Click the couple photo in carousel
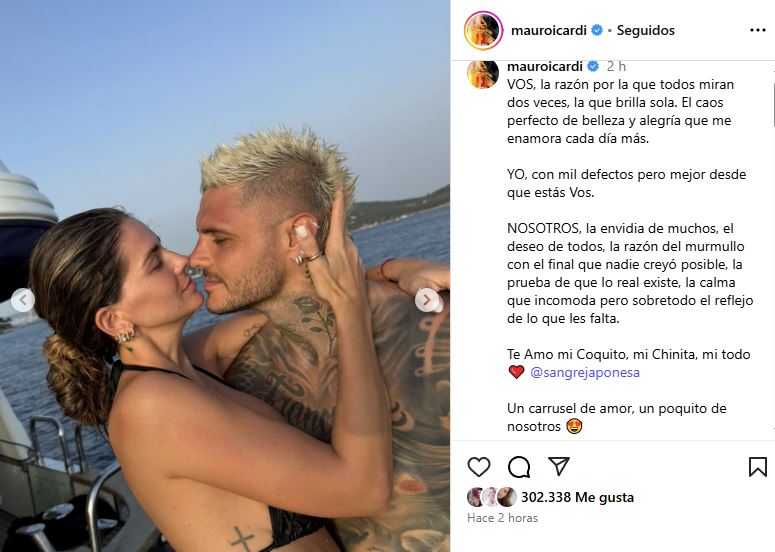The image size is (775, 552). [225, 276]
